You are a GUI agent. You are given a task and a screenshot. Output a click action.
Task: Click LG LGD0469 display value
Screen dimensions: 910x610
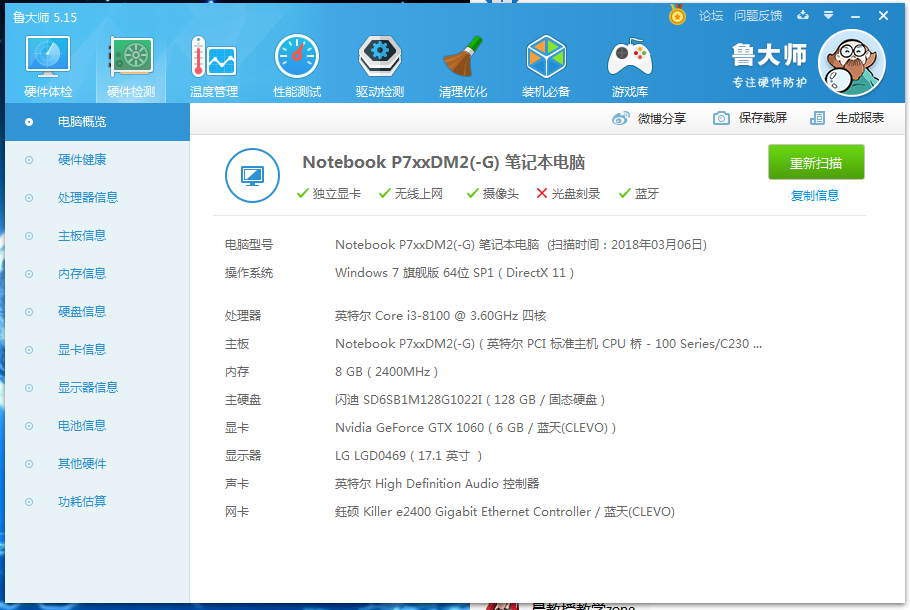(409, 456)
